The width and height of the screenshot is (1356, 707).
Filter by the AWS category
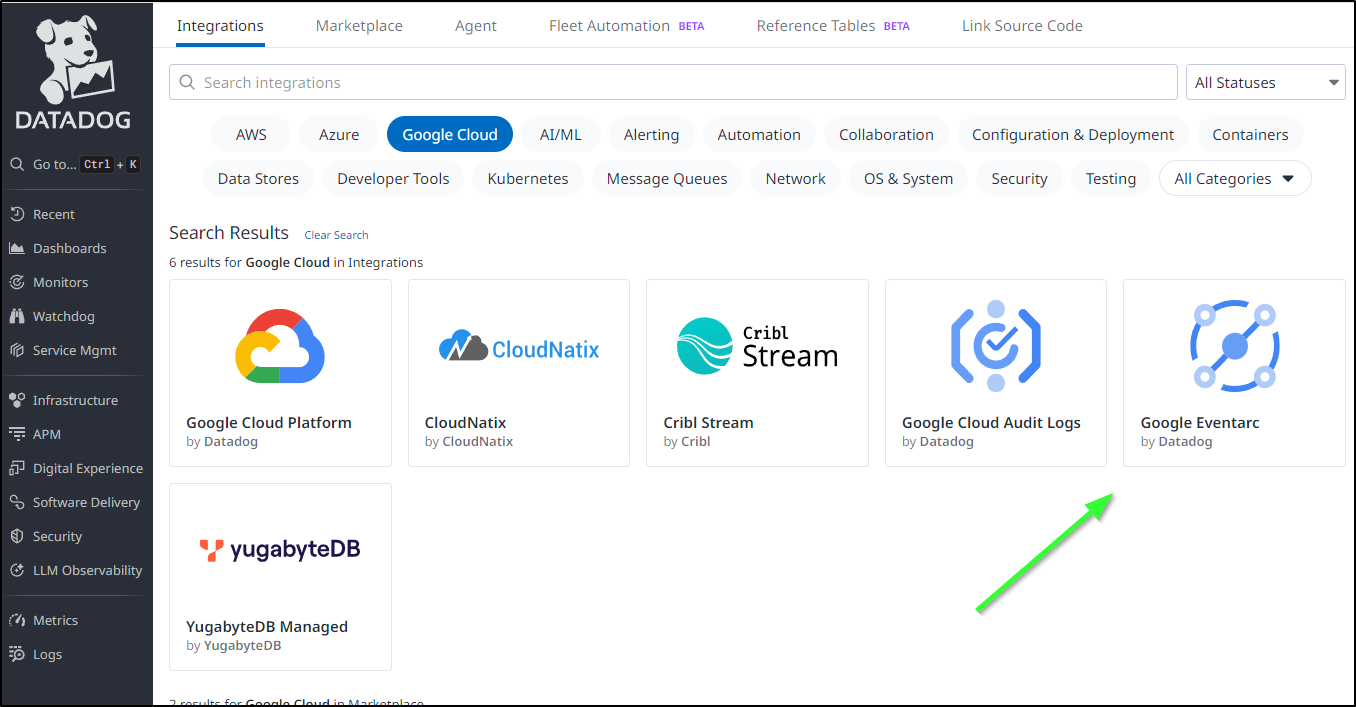point(252,134)
